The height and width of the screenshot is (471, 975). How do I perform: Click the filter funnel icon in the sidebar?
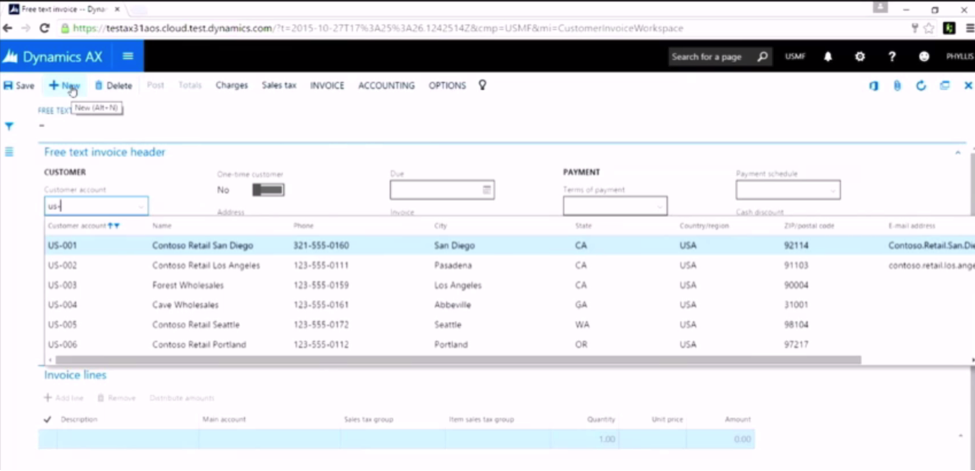(x=9, y=126)
